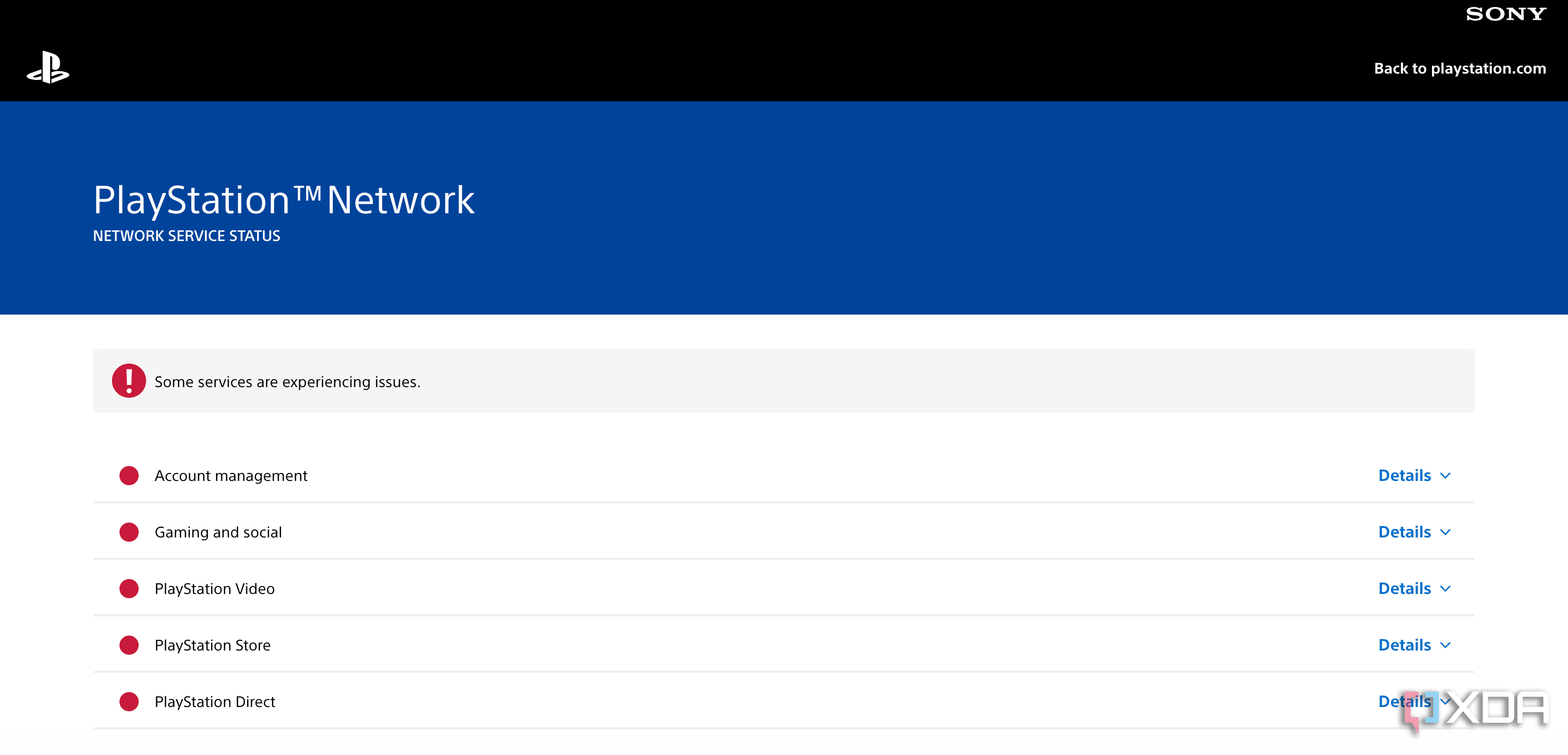Click PlayStation Direct red status dot
1568x755 pixels.
129,702
